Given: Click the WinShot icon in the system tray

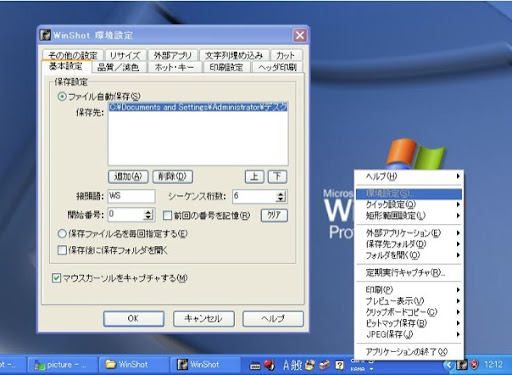Looking at the screenshot, I should [x=462, y=365].
